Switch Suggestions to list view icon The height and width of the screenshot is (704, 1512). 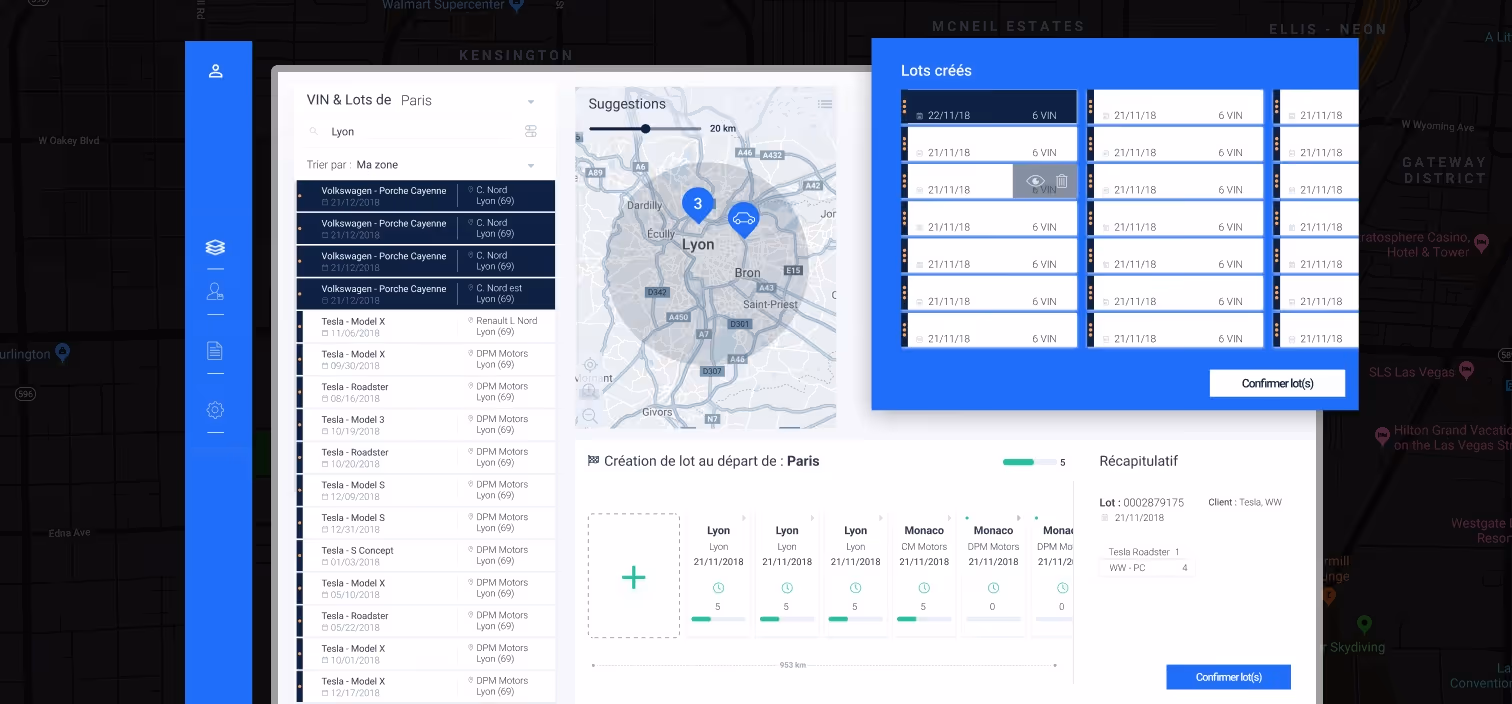coord(825,103)
